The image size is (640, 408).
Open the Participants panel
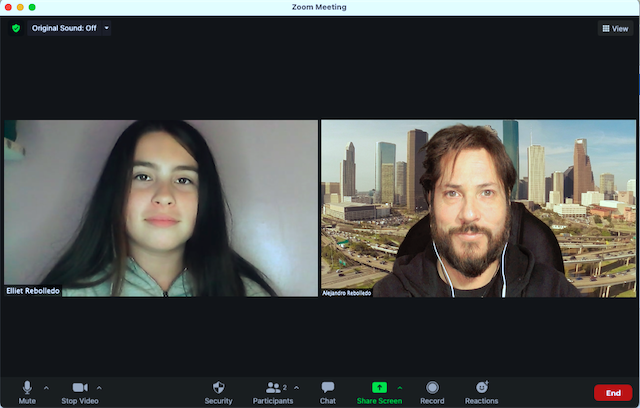(x=273, y=392)
